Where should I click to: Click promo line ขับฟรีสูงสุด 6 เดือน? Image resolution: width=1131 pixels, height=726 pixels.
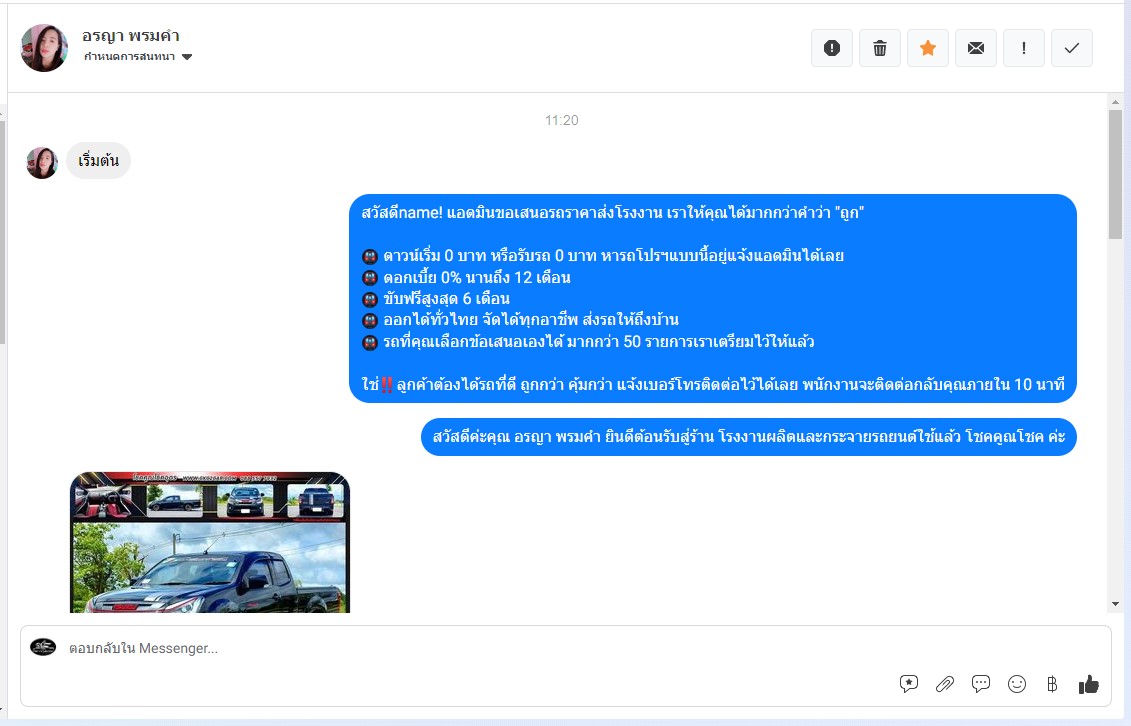tap(436, 298)
